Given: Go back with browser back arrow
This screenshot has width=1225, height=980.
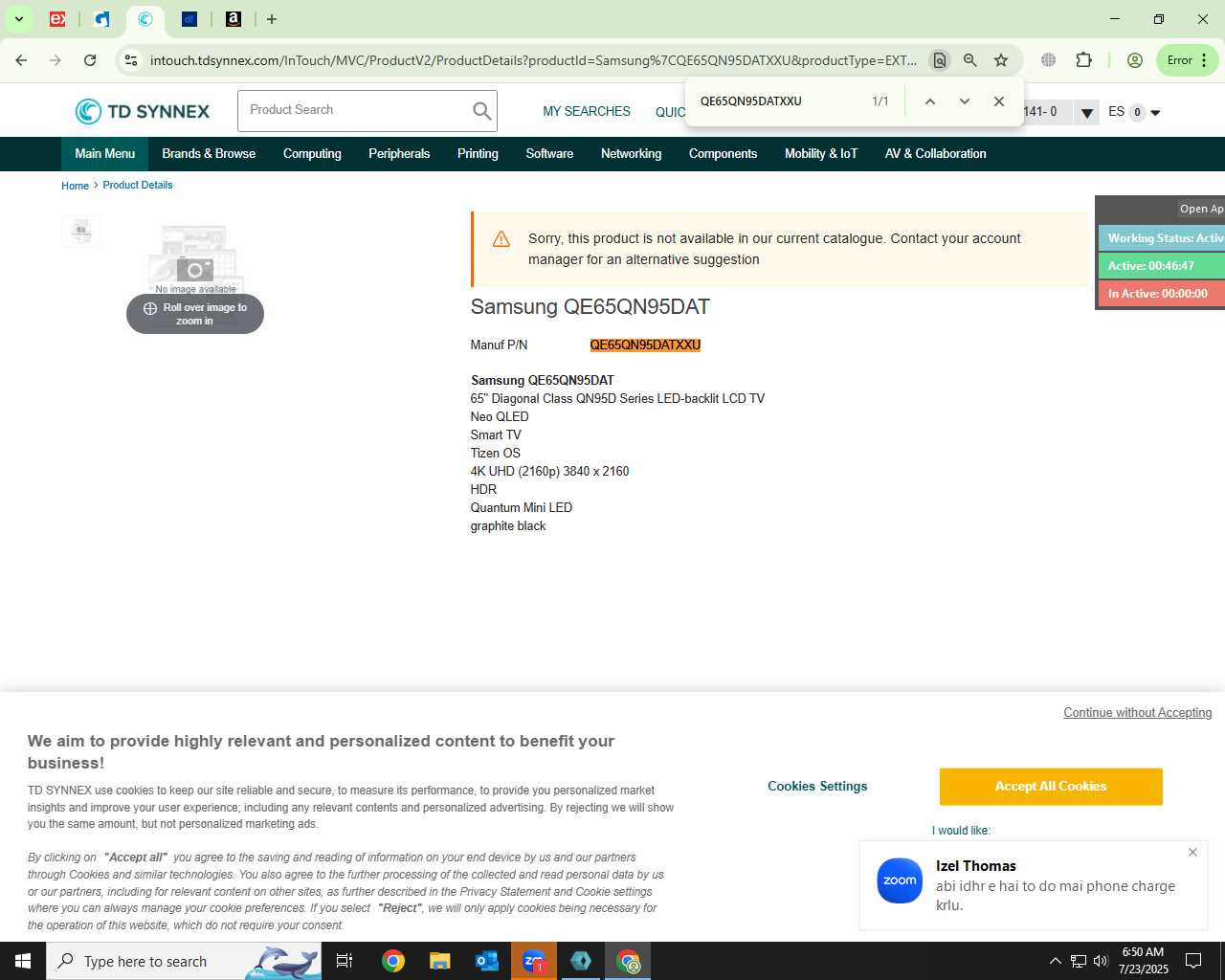Looking at the screenshot, I should pos(21,60).
